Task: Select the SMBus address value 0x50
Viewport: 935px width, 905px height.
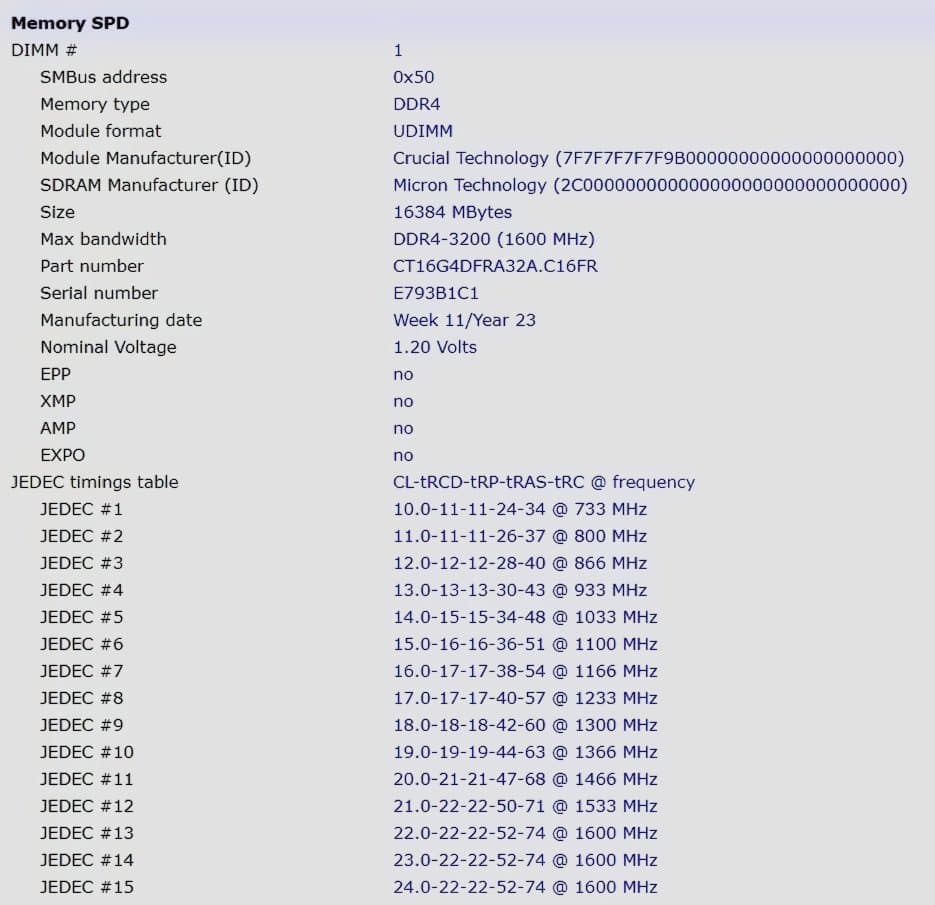Action: 413,77
